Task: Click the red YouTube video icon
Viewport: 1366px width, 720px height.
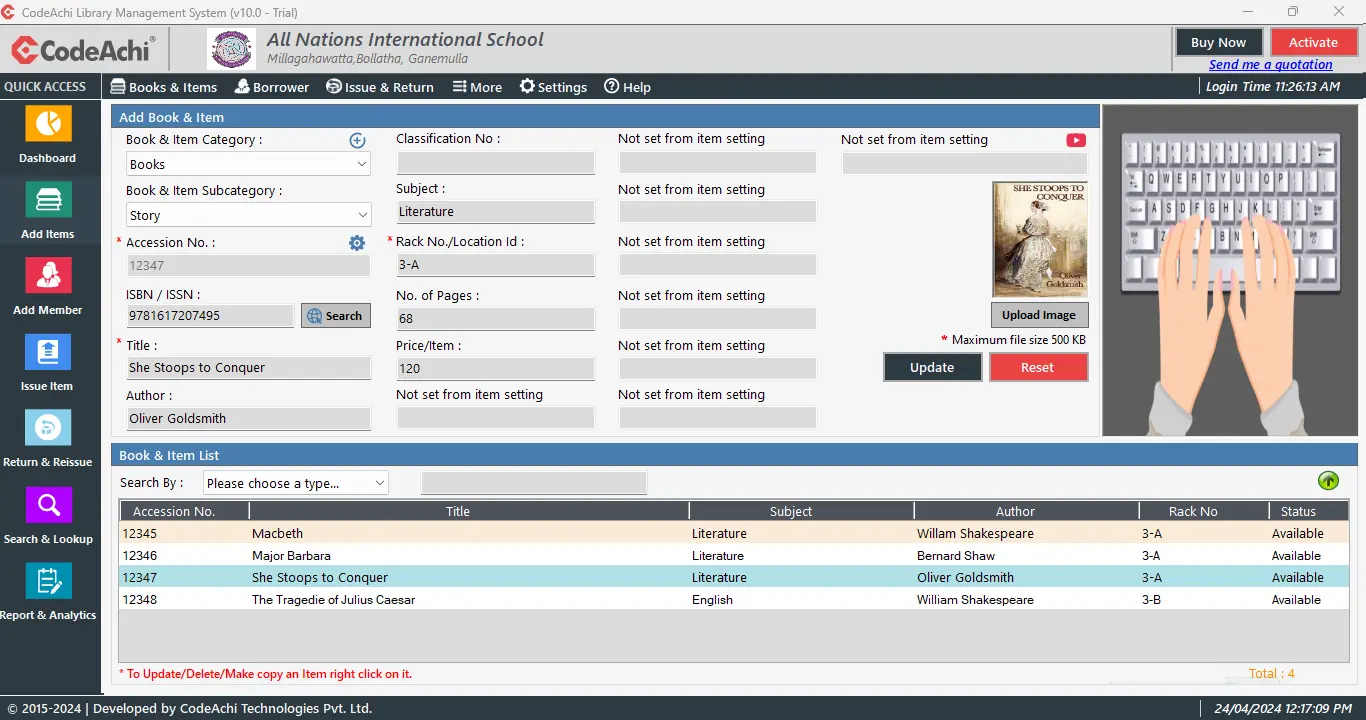Action: [1076, 140]
